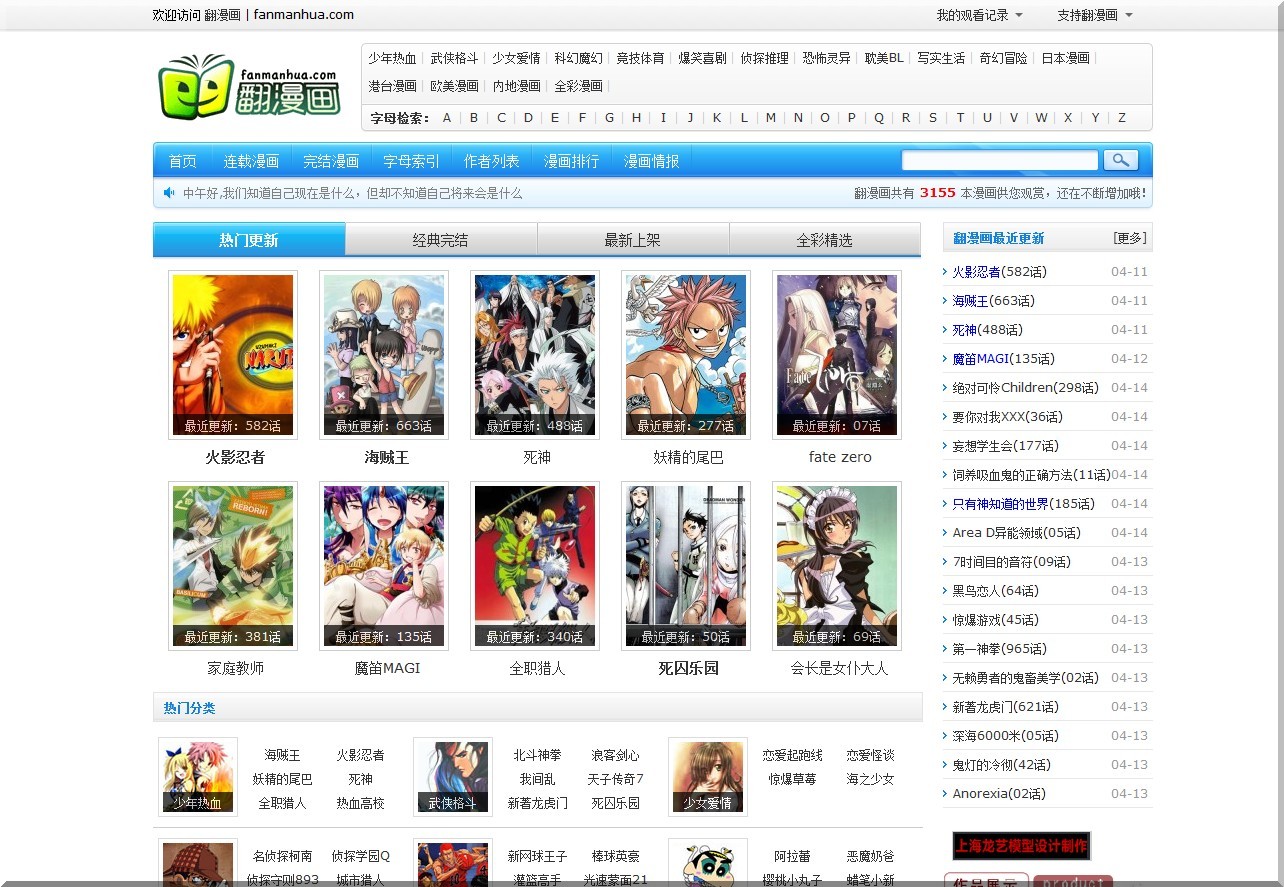Click the fanmanhua site logo
Viewport: 1284px width, 887px height.
250,87
